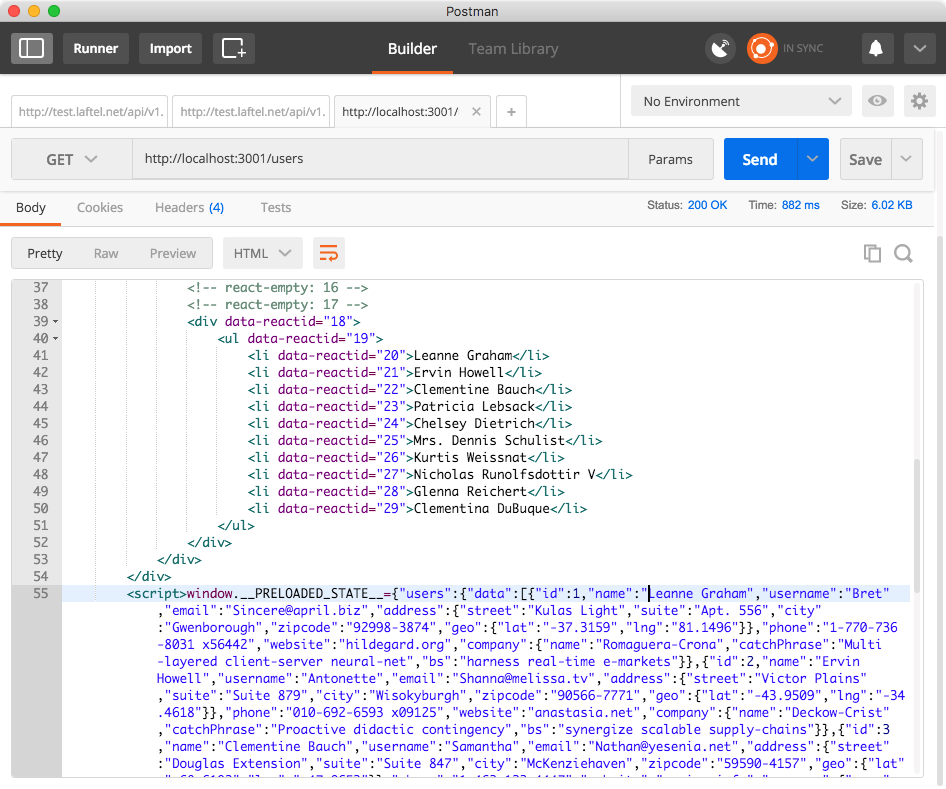The image size is (946, 789).
Task: Click the ul data-reactid="19" line
Action: coord(300,338)
